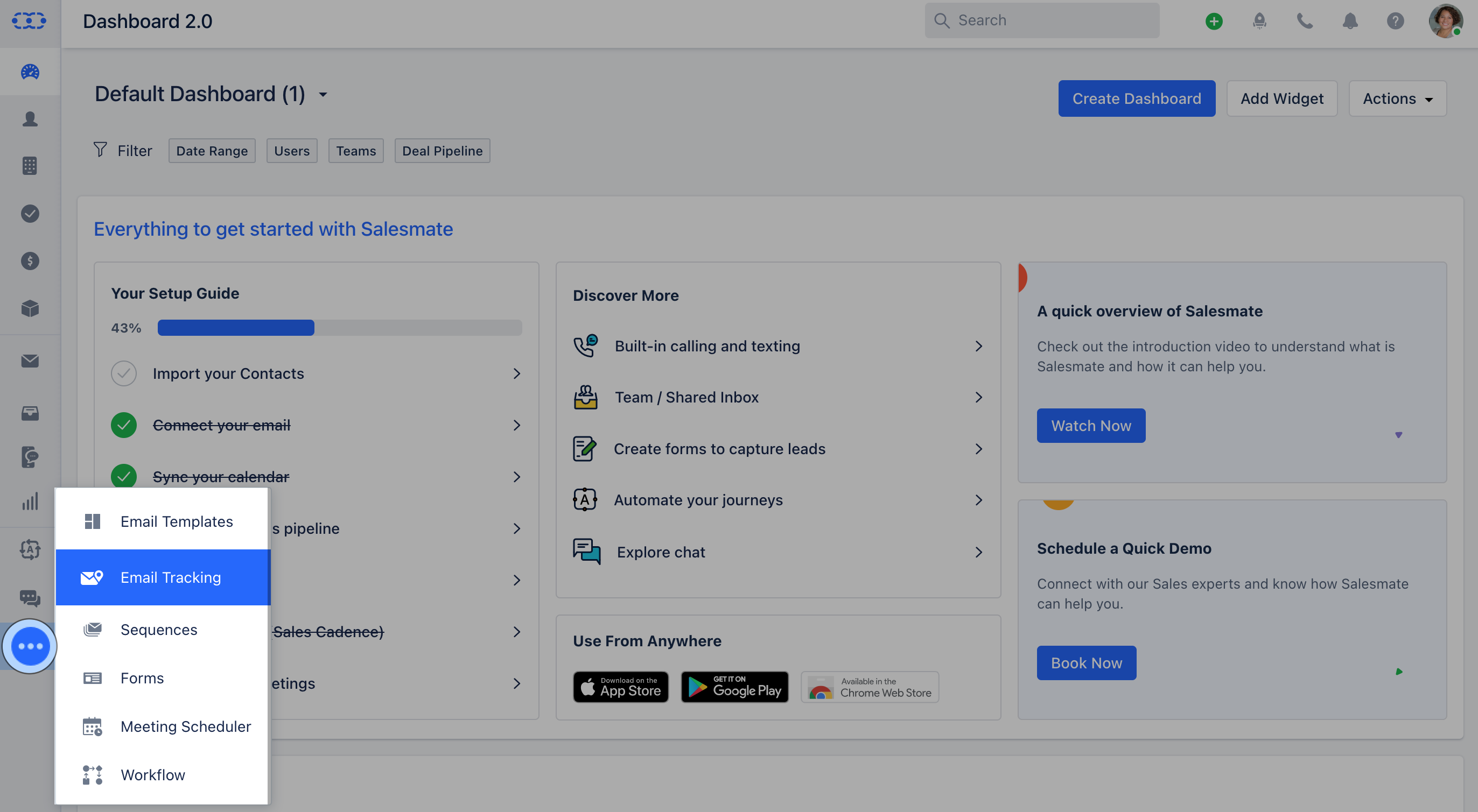Image resolution: width=1478 pixels, height=812 pixels.
Task: Expand Team / Shared Inbox chevron
Action: coord(979,397)
